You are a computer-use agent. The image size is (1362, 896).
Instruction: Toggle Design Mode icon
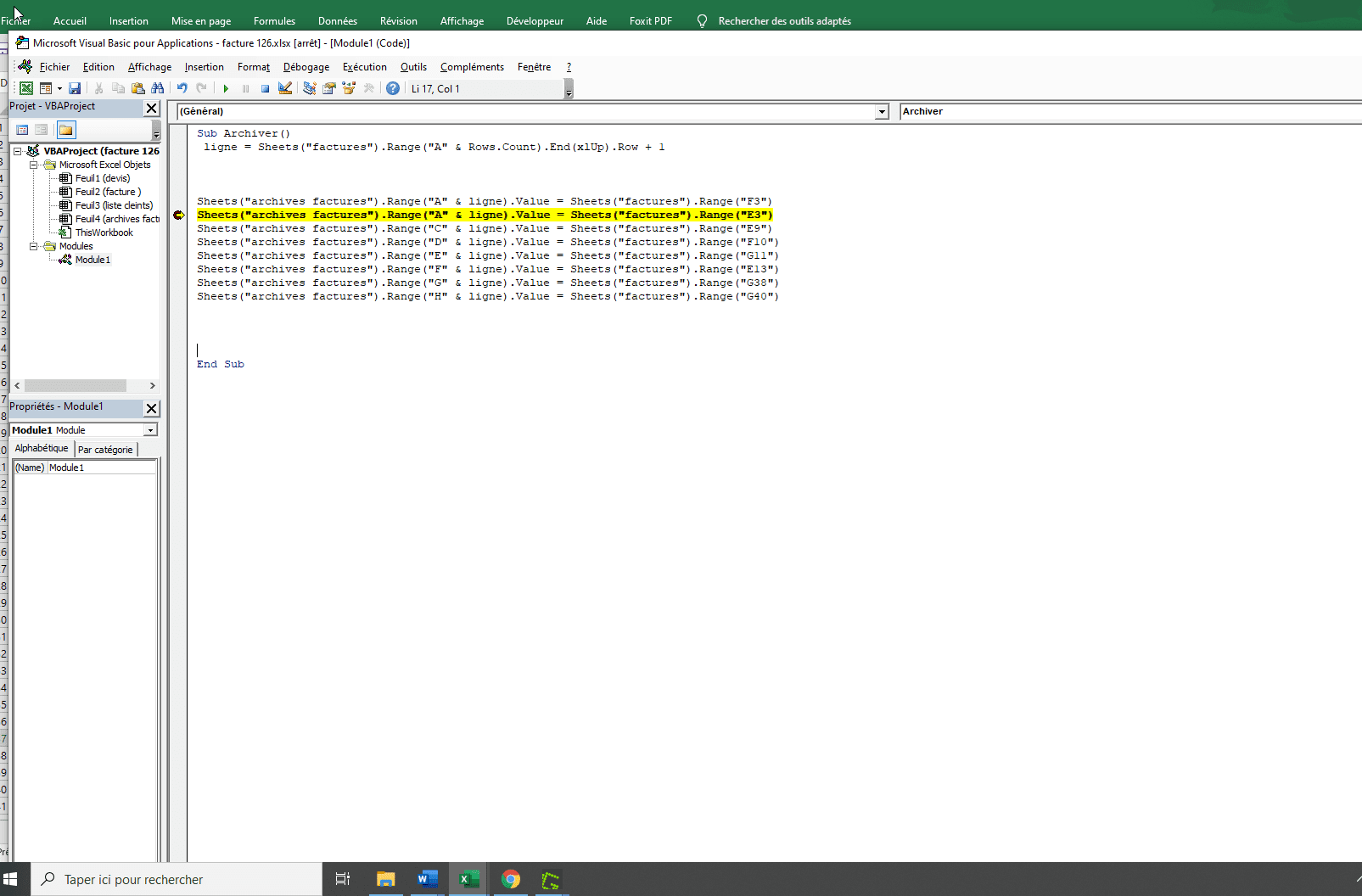click(285, 88)
